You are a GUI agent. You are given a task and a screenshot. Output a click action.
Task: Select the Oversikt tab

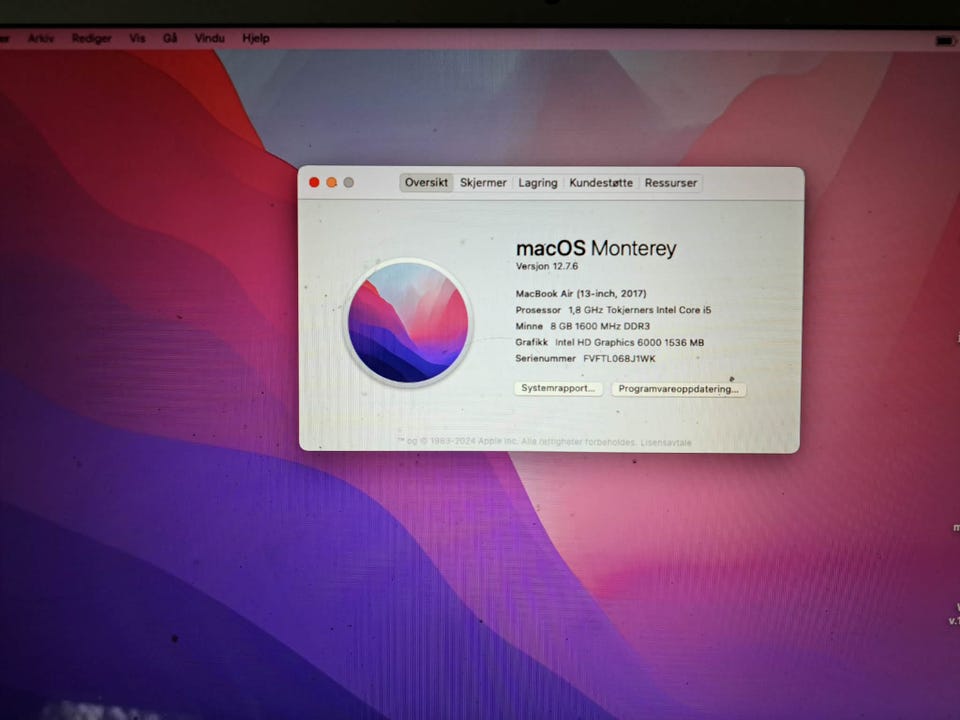[x=426, y=182]
